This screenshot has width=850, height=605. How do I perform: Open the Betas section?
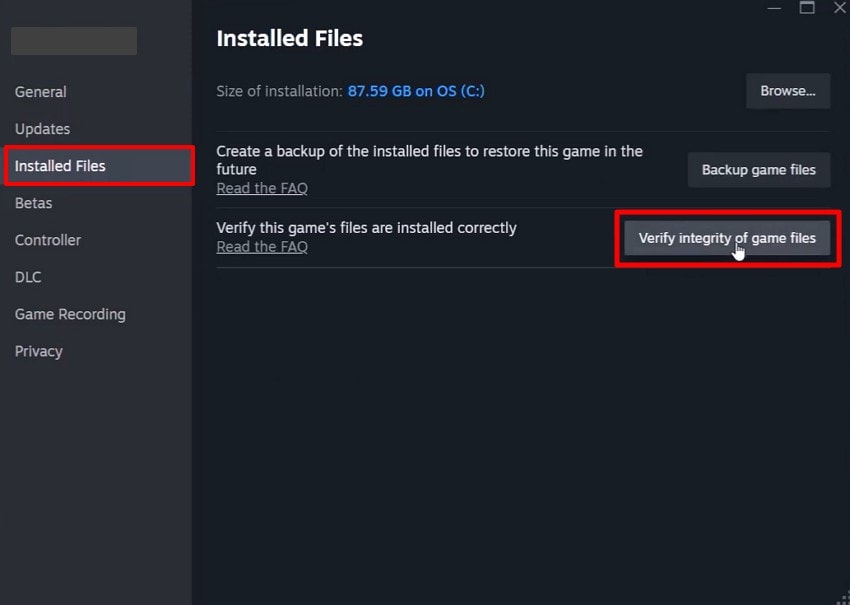pos(33,203)
